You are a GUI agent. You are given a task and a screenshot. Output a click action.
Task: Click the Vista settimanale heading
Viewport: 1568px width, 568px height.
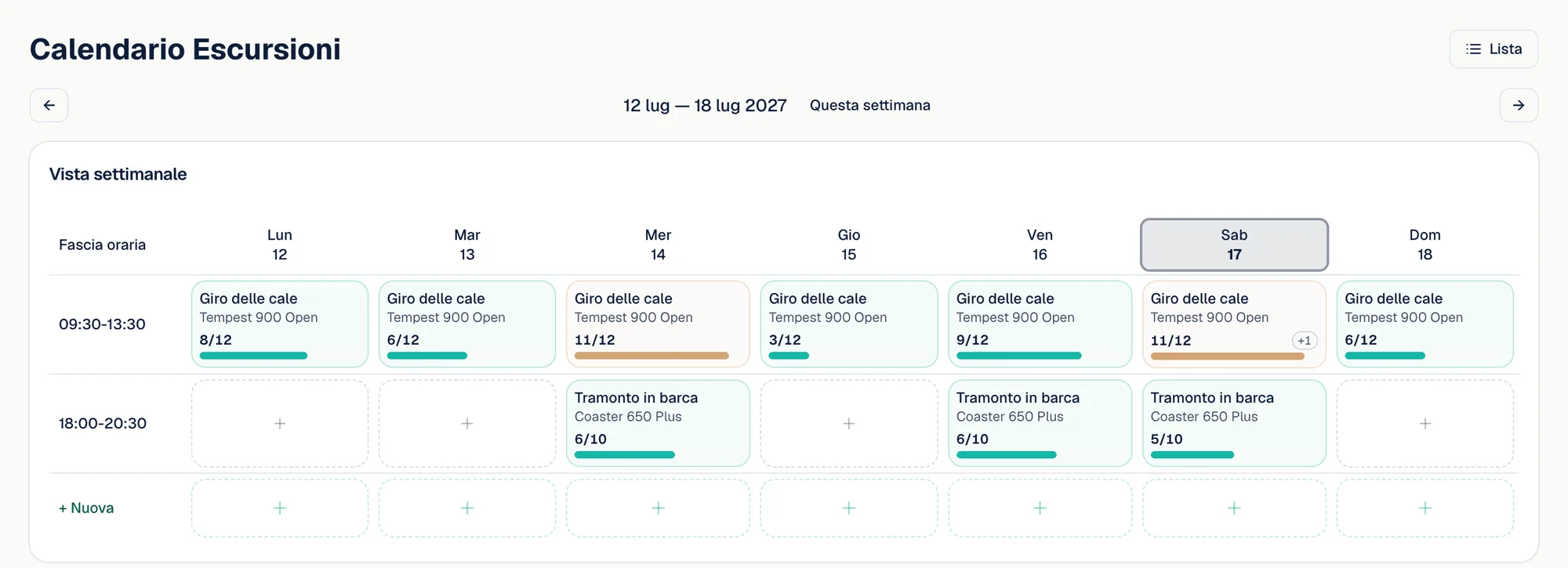point(118,174)
